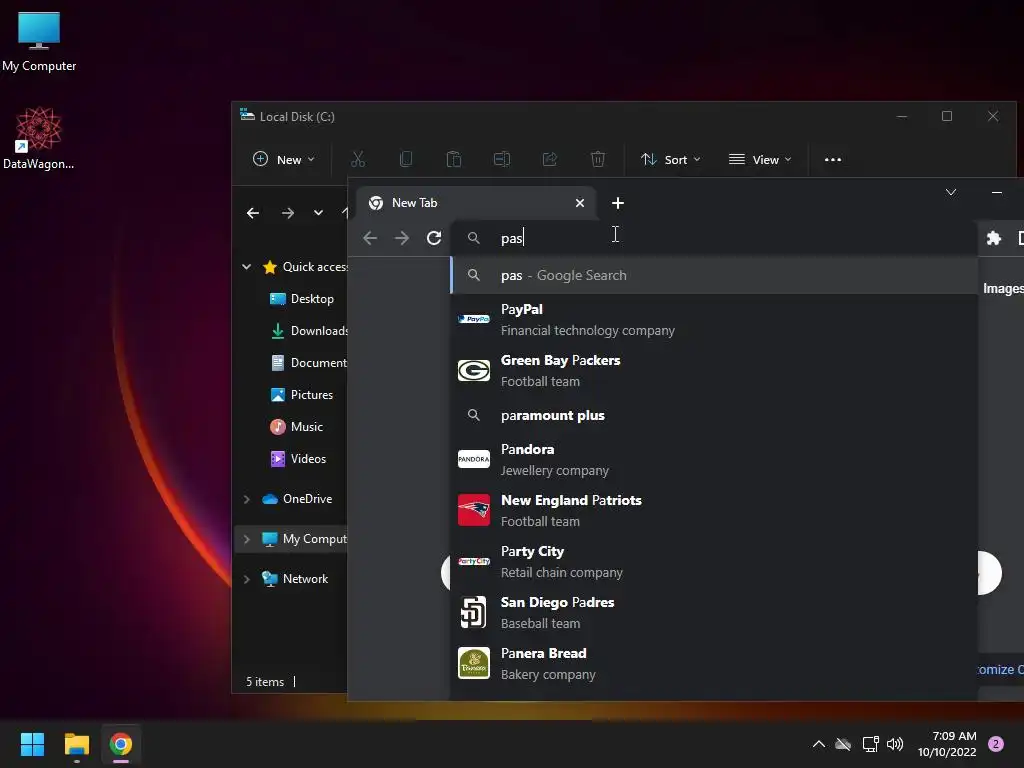Collapse Quick access tree node
Image resolution: width=1024 pixels, height=768 pixels.
coord(247,266)
